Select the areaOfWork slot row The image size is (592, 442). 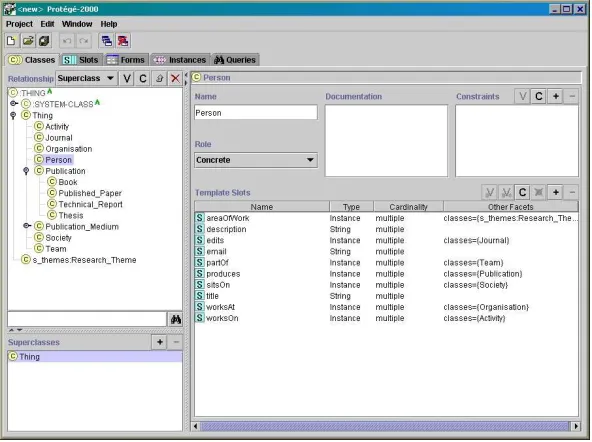coord(387,219)
